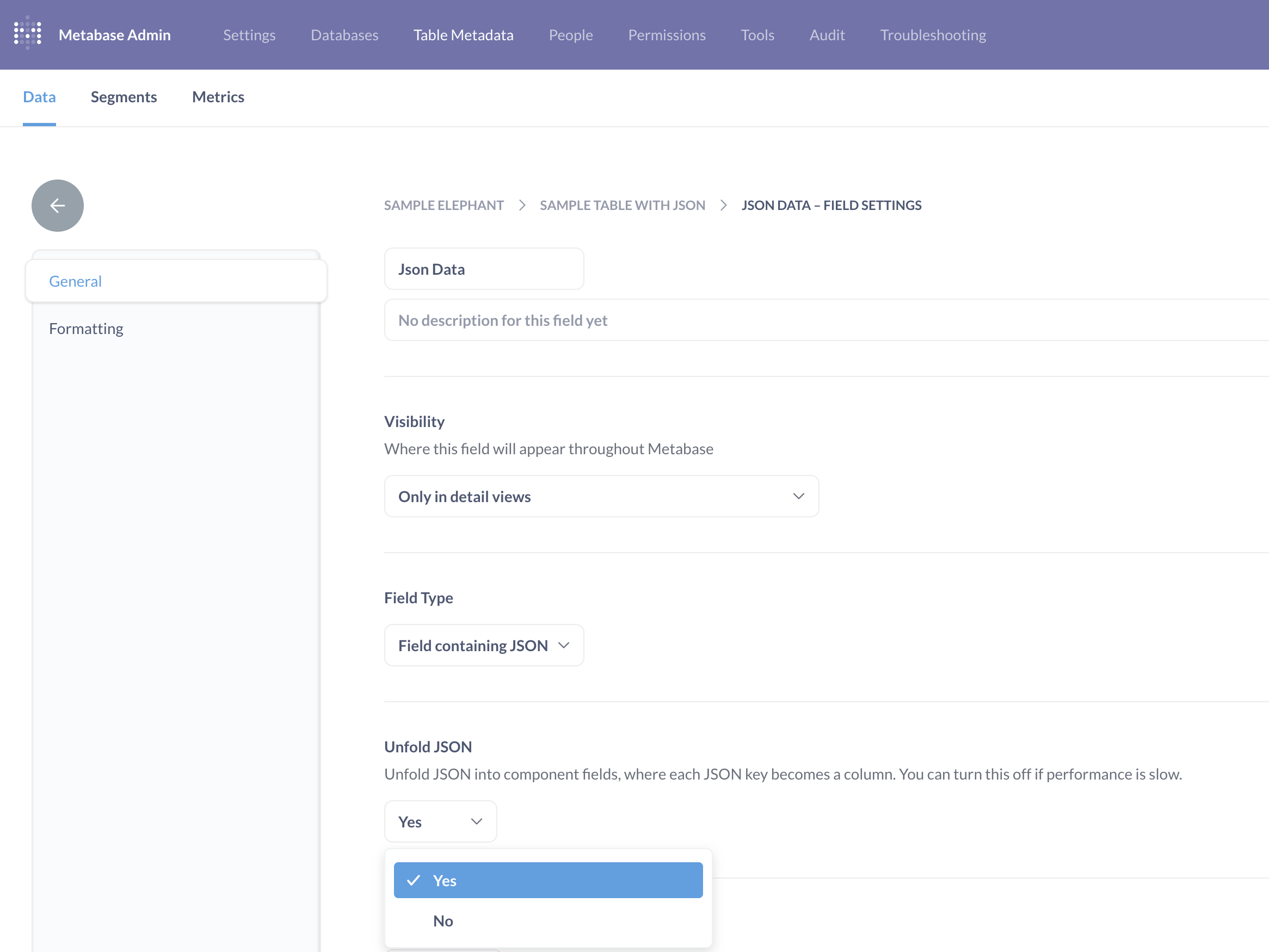Click the Json Data name field

(x=483, y=269)
